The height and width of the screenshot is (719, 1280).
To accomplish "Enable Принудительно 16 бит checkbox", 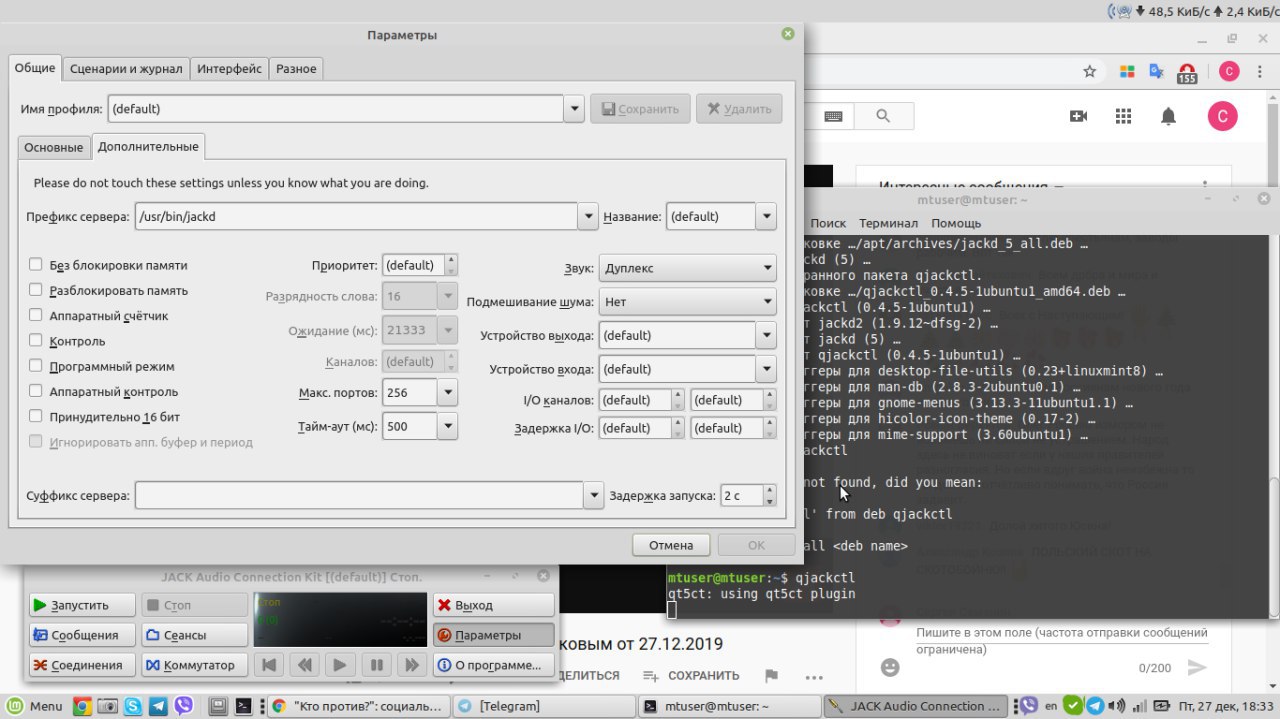I will [x=36, y=416].
